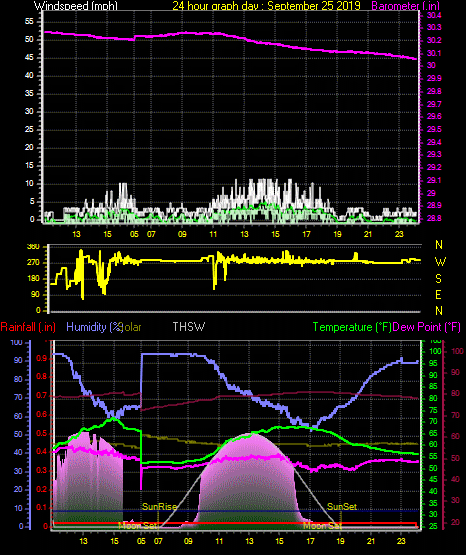Click the Moon Set label near hour 05
The width and height of the screenshot is (466, 555).
[x=138, y=525]
